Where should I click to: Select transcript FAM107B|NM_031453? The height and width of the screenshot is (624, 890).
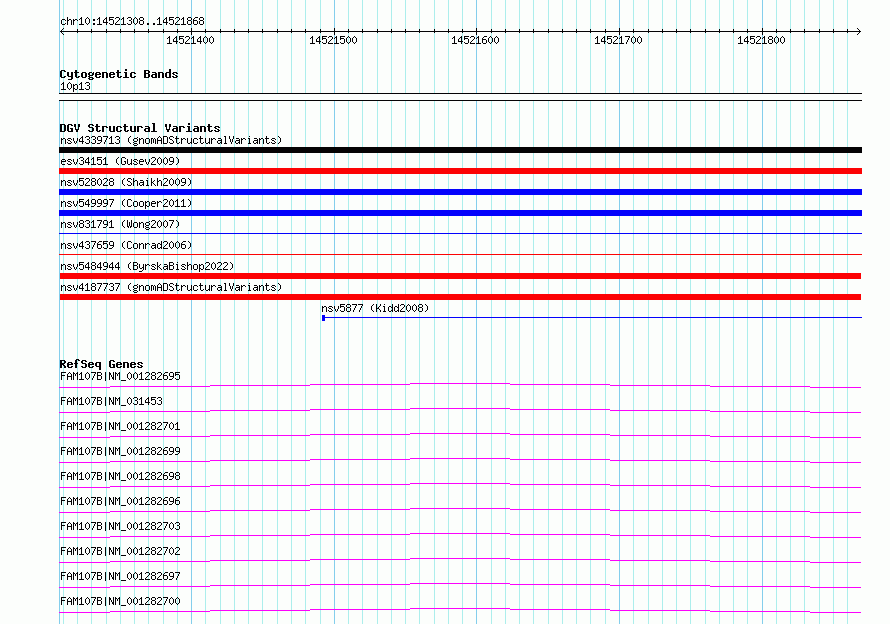coord(111,401)
